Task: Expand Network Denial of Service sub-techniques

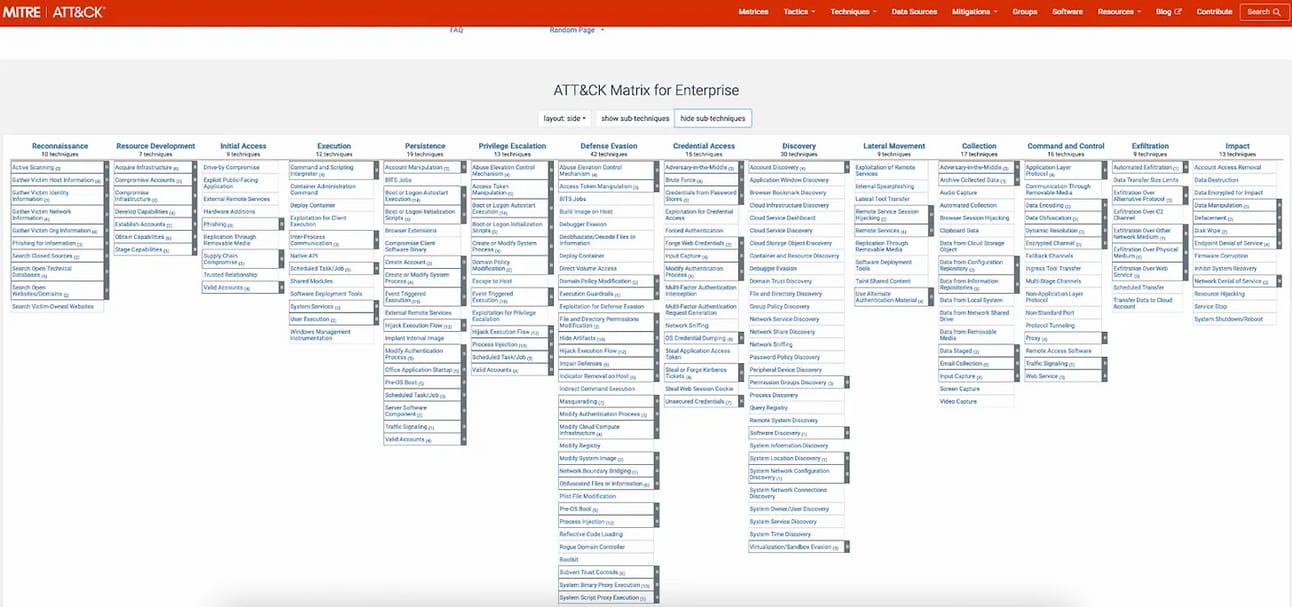Action: tap(1278, 281)
